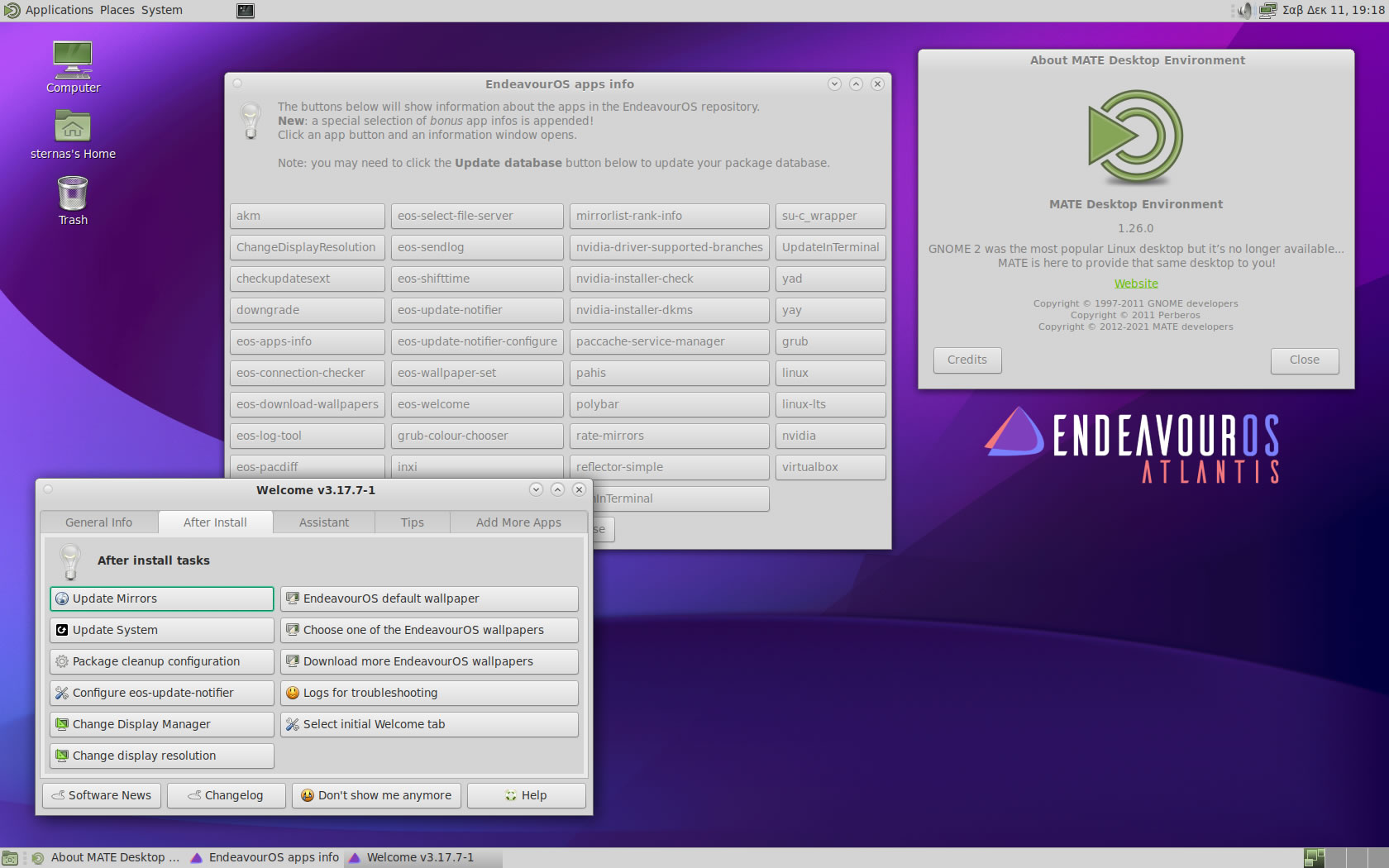1389x868 pixels.
Task: Click the Credits button in About MATE
Action: (967, 360)
